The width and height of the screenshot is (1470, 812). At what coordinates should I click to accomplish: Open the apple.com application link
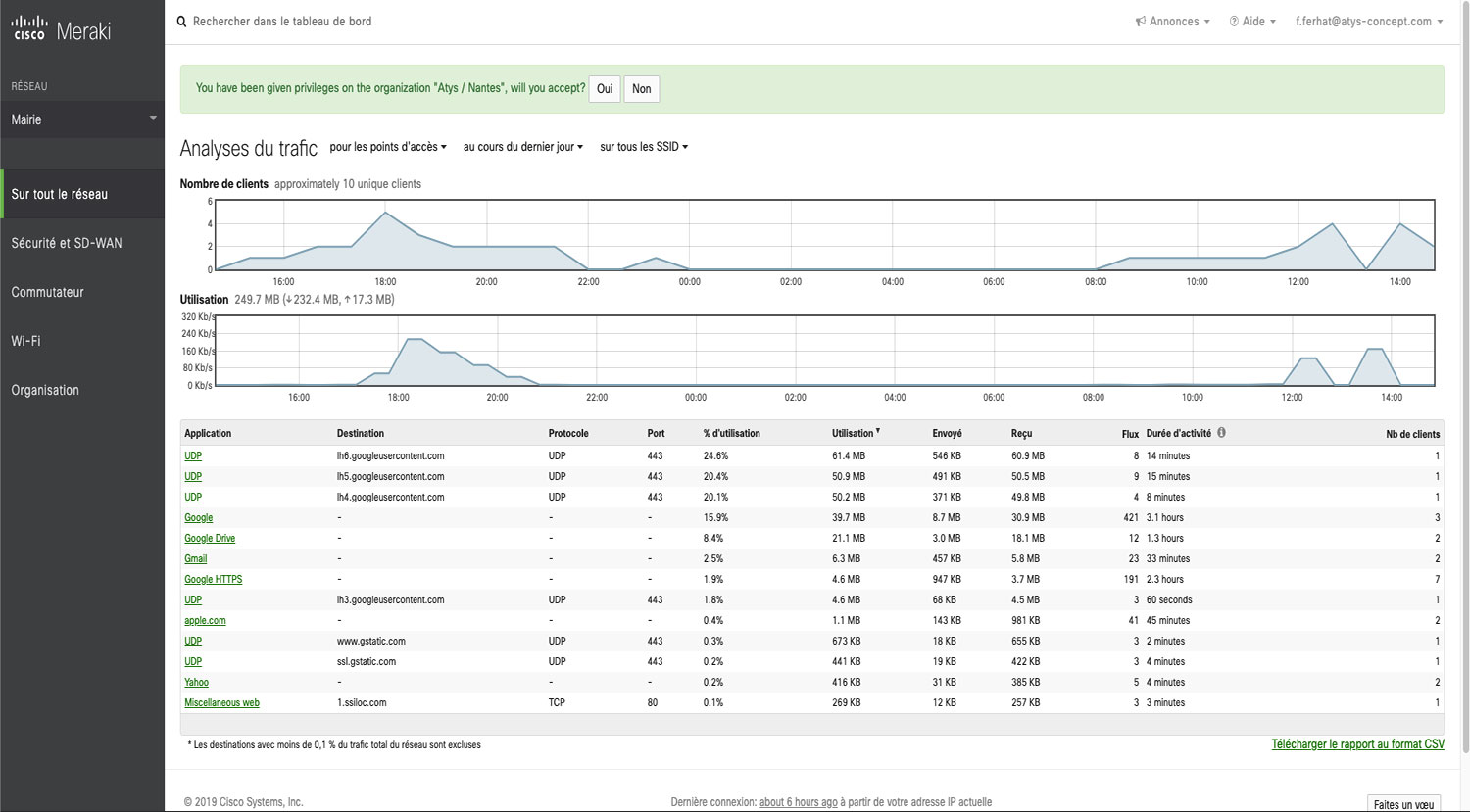[205, 620]
